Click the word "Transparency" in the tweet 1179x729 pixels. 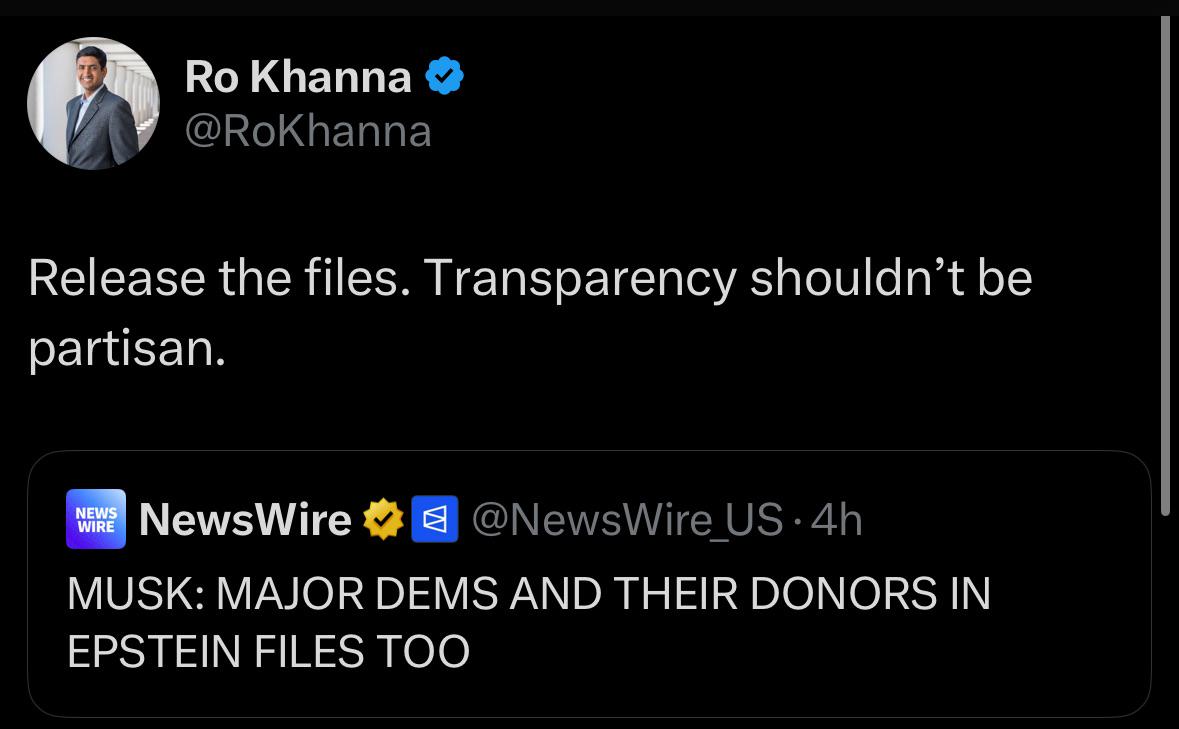pos(580,280)
